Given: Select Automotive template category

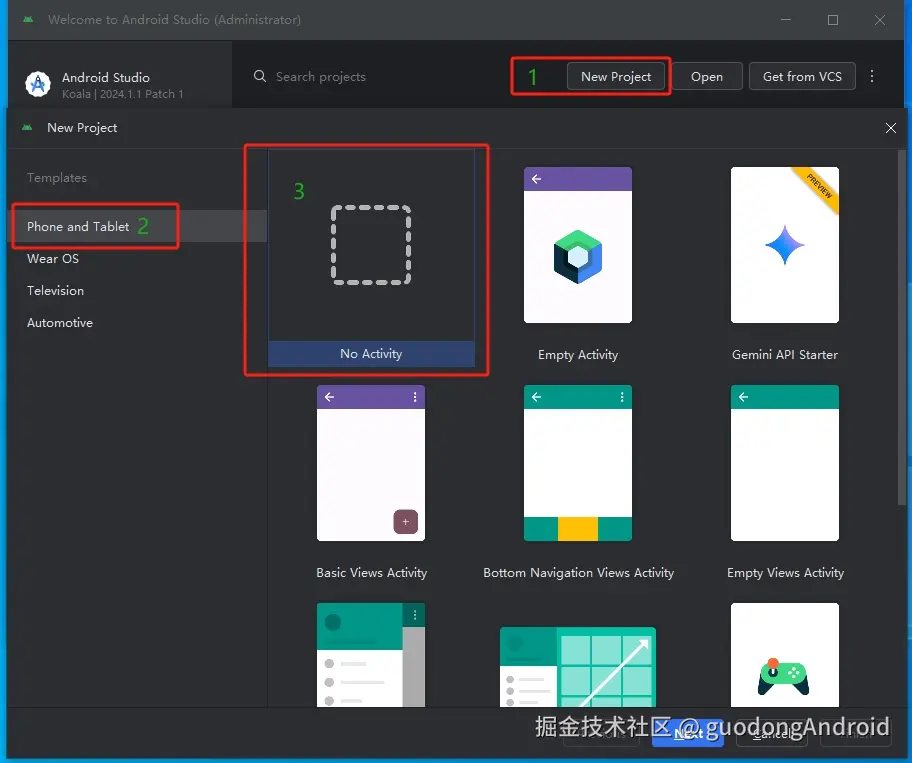Looking at the screenshot, I should point(138,322).
